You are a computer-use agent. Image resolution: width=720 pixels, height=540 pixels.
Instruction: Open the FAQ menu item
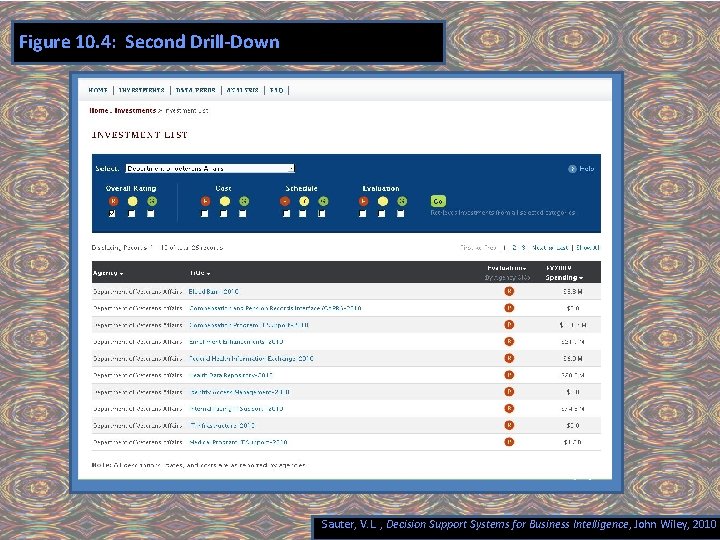[x=276, y=90]
